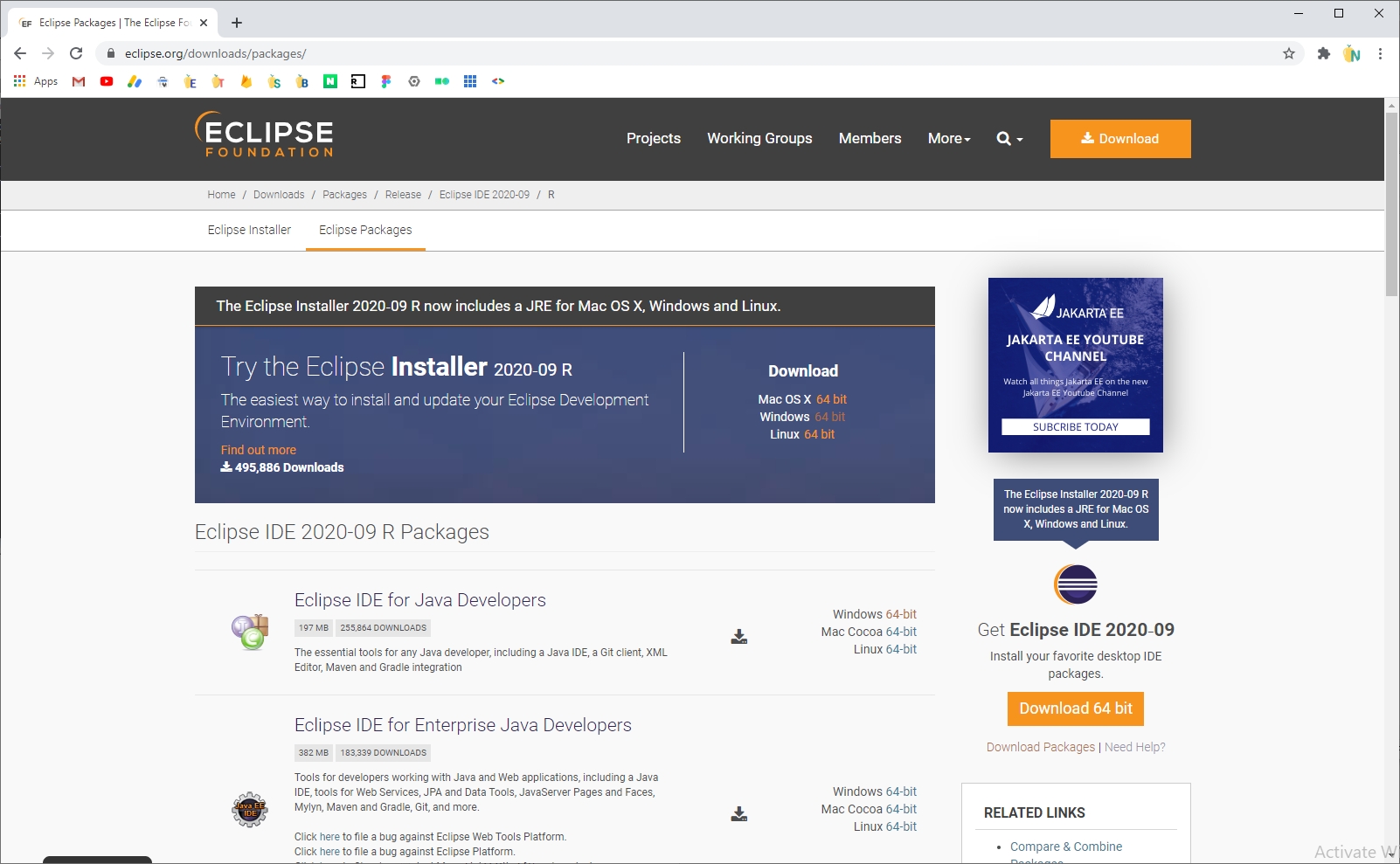Click the Home breadcrumb link
Screen dimensions: 1400x864
point(221,195)
